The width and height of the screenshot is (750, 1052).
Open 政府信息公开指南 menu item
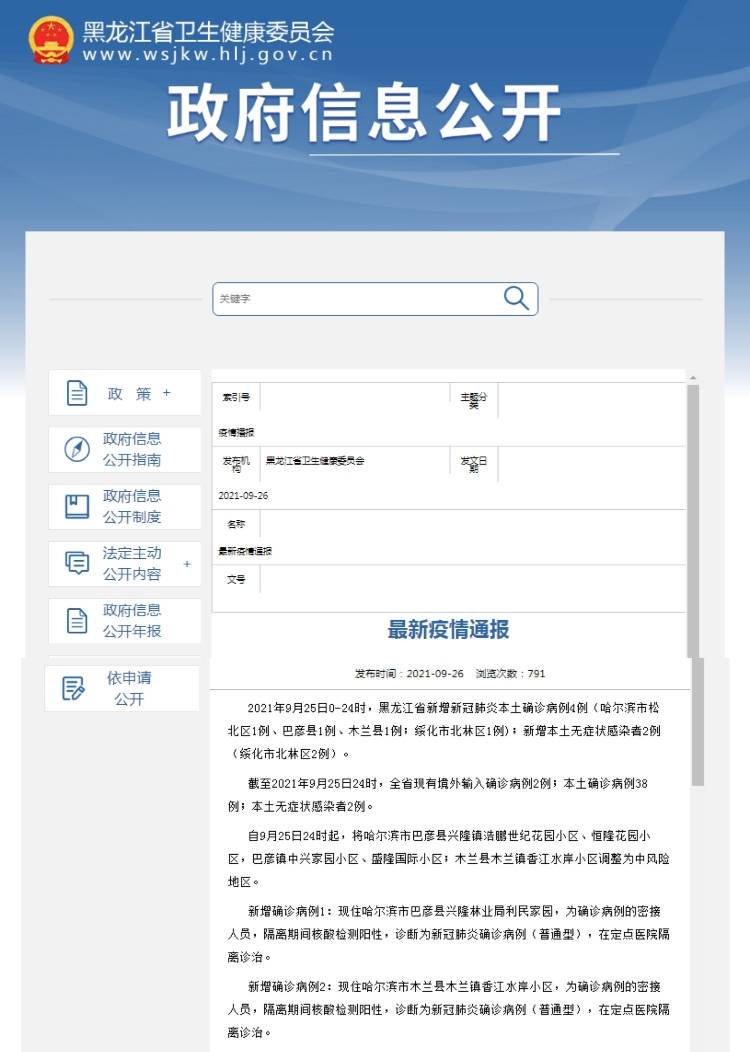click(125, 450)
